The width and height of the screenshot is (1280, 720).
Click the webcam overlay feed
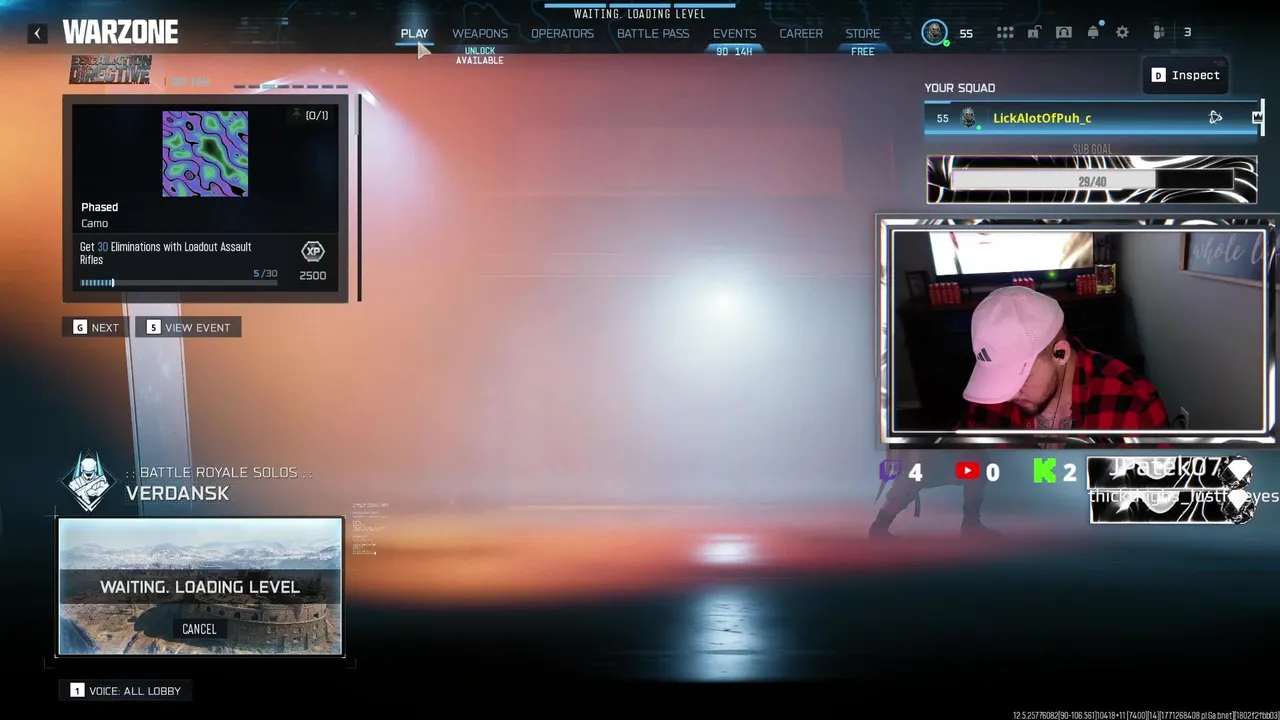[1078, 331]
